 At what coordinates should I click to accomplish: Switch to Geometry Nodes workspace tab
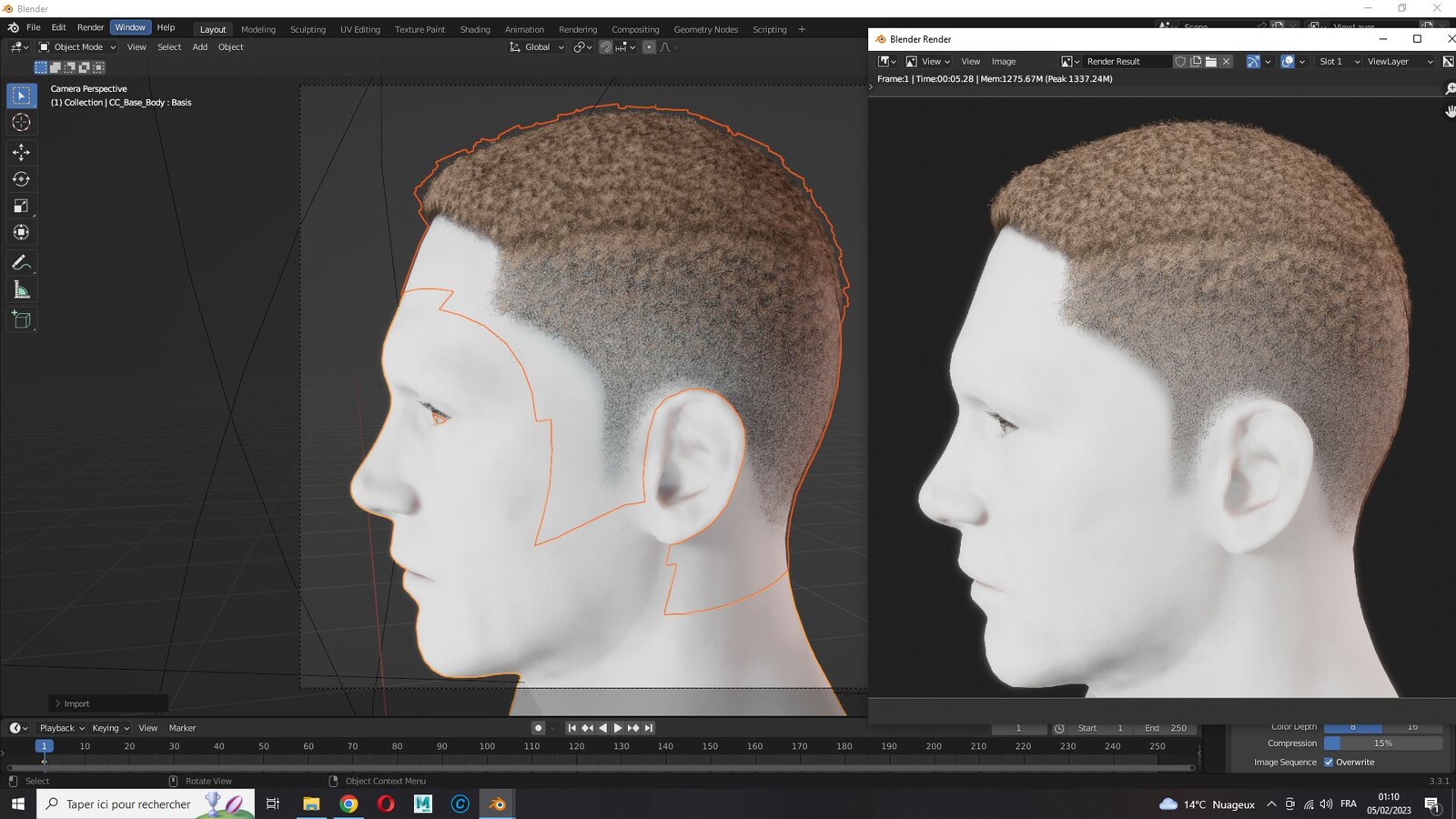tap(706, 29)
